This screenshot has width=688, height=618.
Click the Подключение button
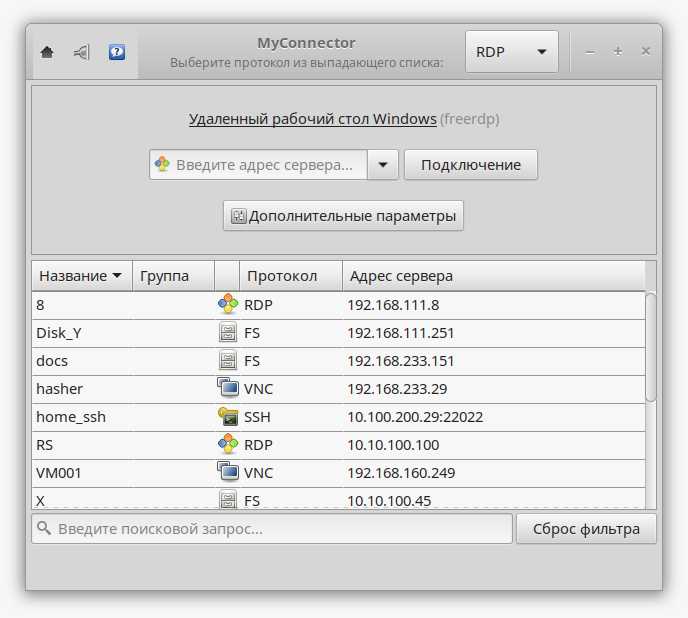point(471,165)
